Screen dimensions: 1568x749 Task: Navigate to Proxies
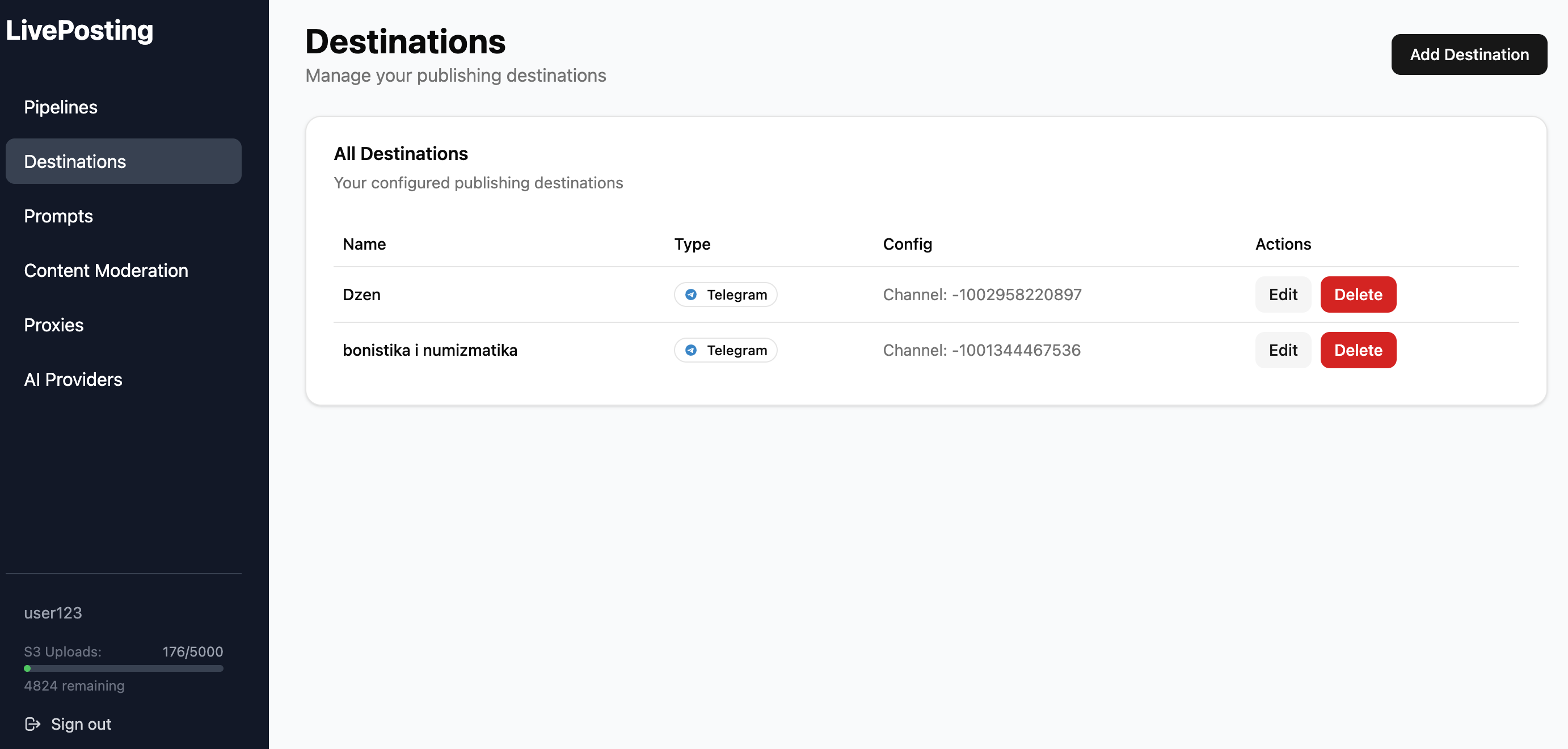pos(53,325)
